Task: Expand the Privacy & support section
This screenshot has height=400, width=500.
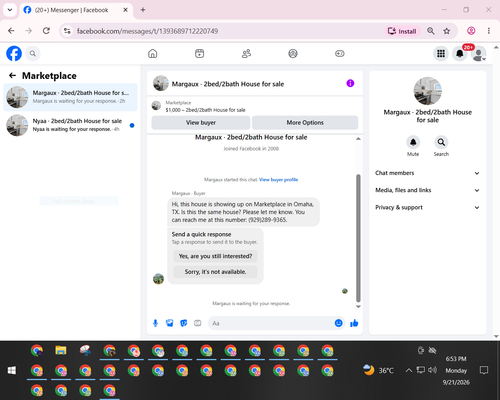Action: pyautogui.click(x=427, y=207)
